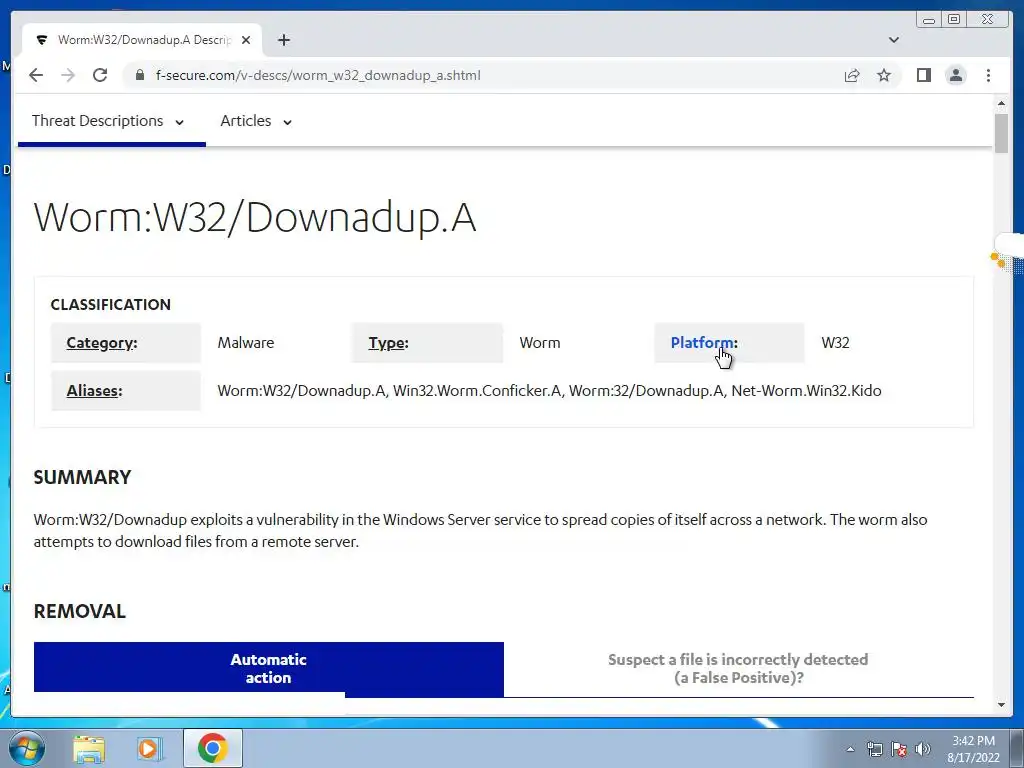Click the page scrollbar down arrow

1001,705
